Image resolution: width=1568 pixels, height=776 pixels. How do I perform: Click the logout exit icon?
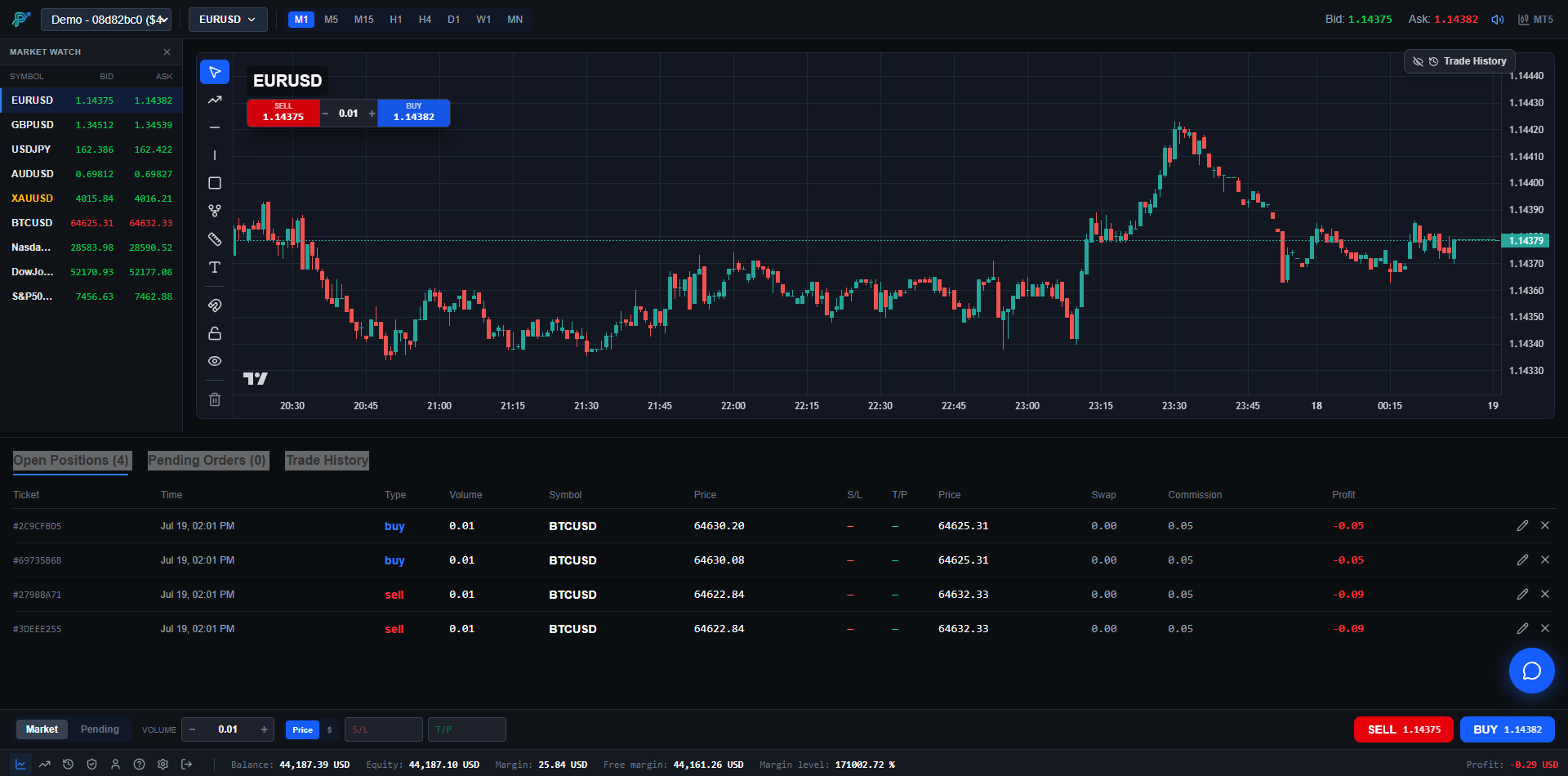click(x=187, y=765)
